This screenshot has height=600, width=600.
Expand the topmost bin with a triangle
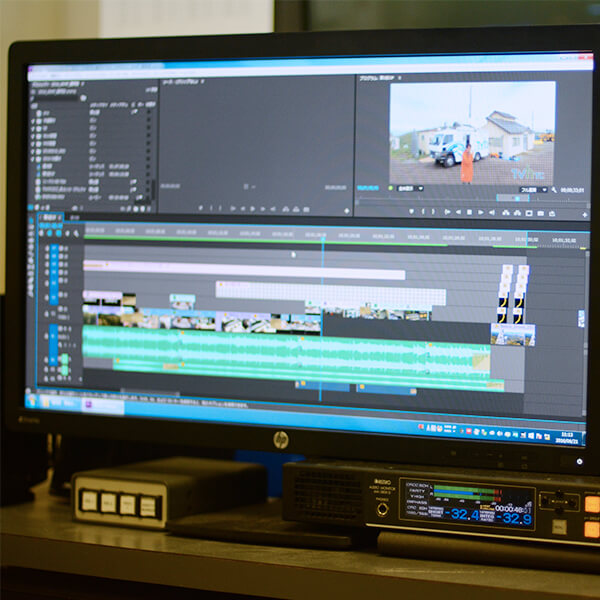[x=33, y=121]
